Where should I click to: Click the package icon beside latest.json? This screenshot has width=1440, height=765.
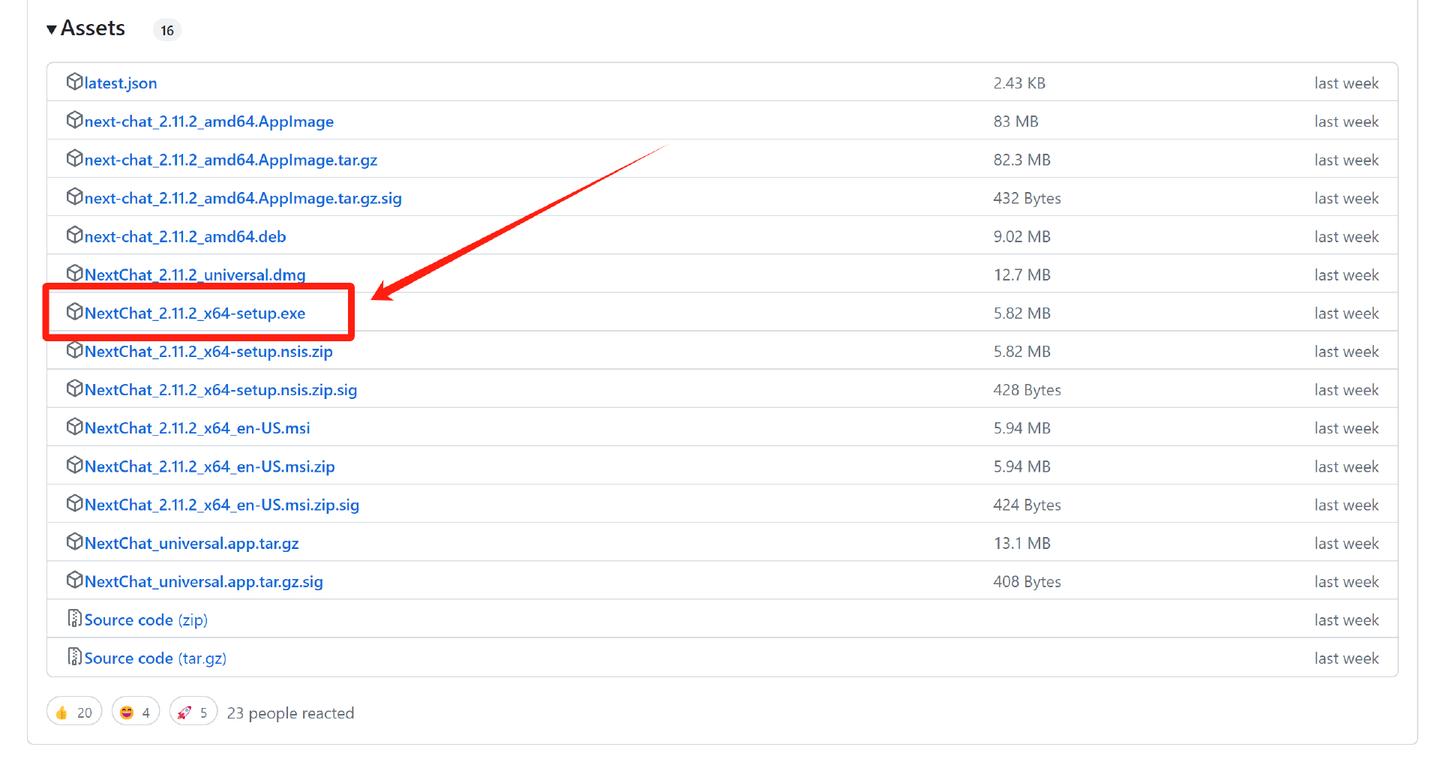(74, 82)
